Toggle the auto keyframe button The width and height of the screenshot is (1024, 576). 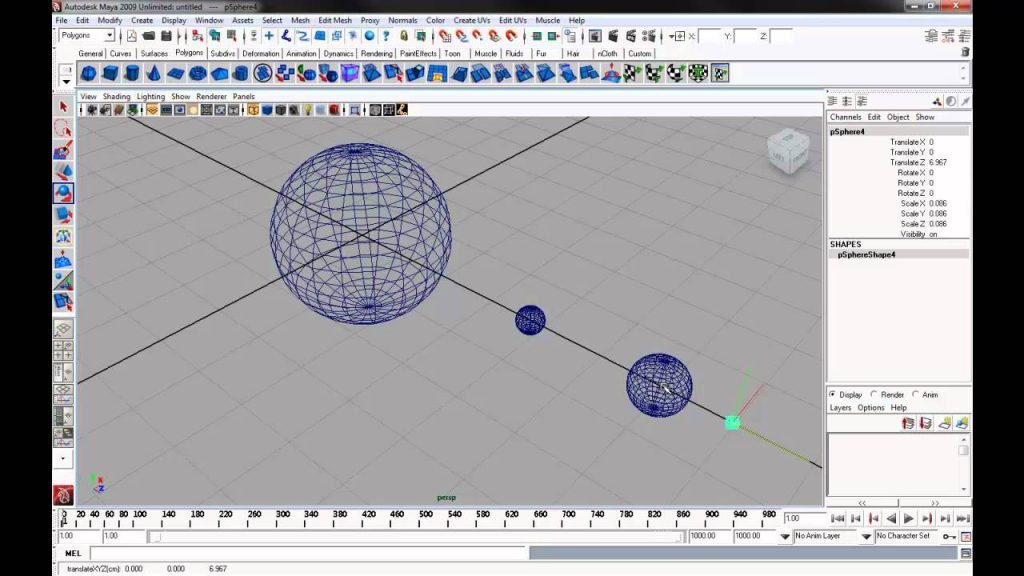(x=949, y=536)
